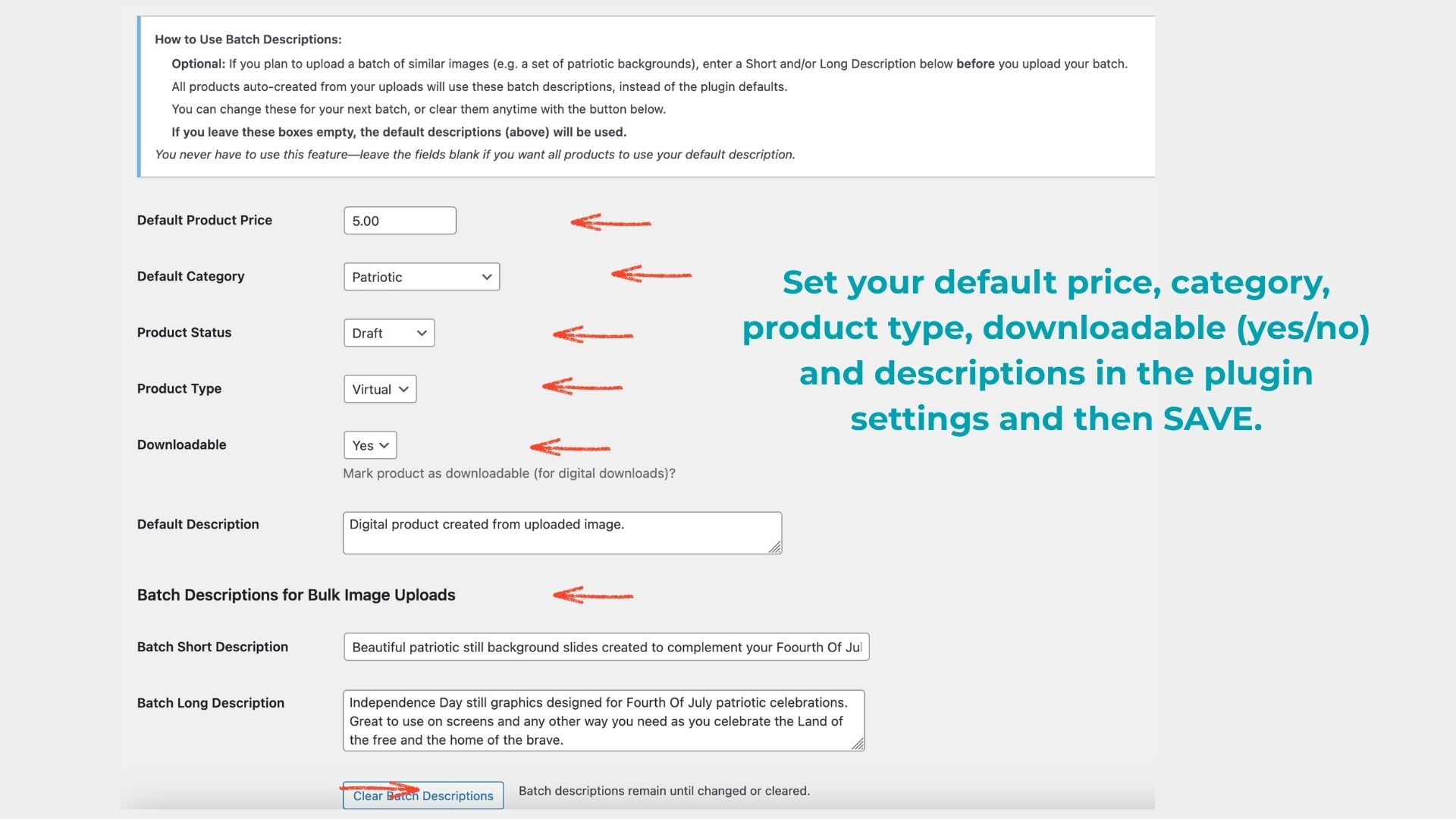Click the red arrow beside the Draft dropdown

592,334
